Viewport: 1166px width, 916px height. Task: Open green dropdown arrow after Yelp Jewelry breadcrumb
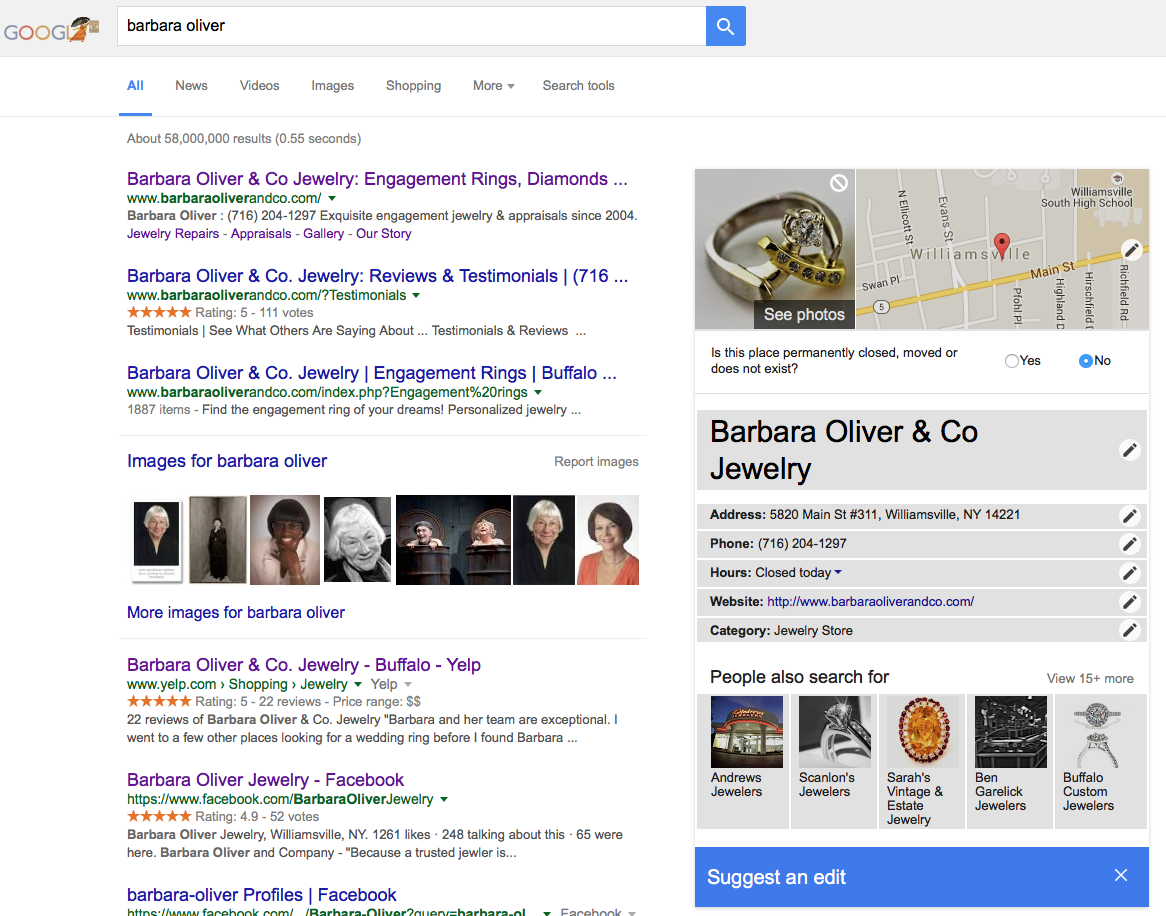(358, 684)
